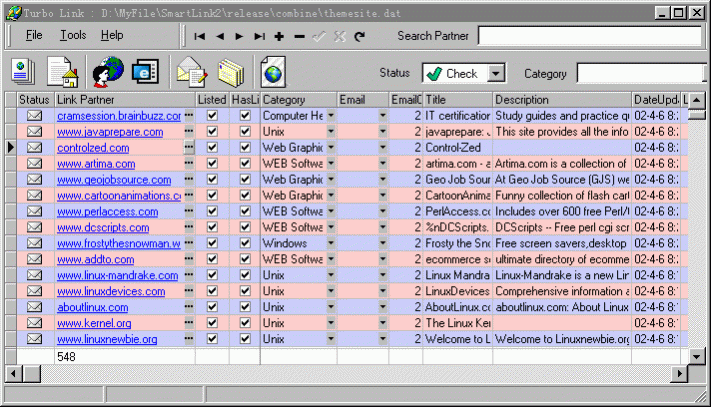Open the File menu
Image resolution: width=711 pixels, height=407 pixels.
34,35
